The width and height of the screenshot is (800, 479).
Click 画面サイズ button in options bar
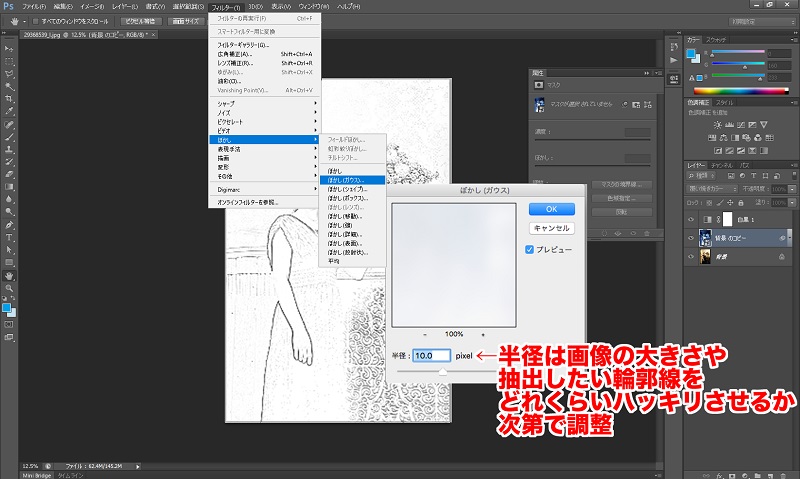(x=186, y=21)
